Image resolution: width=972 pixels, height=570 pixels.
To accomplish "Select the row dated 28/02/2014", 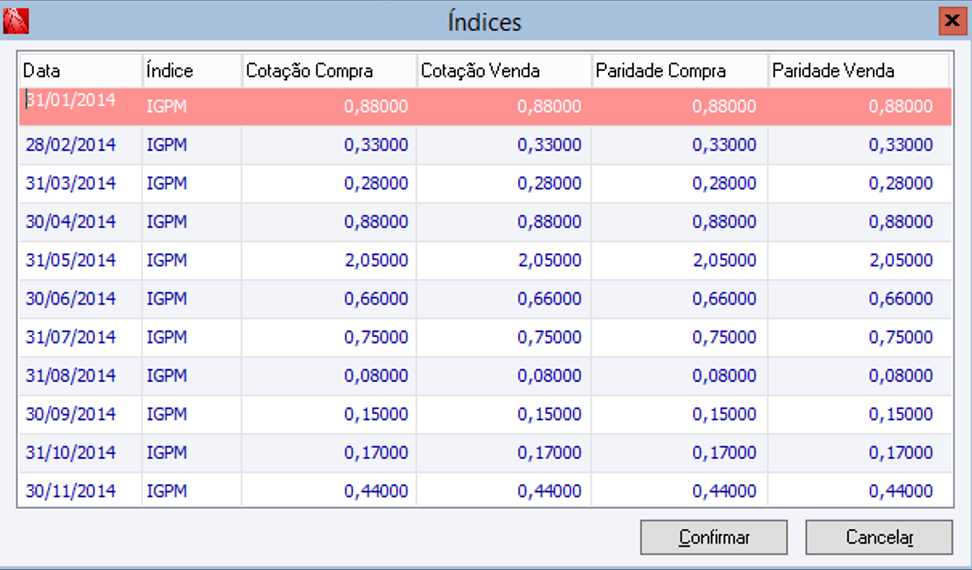I will click(485, 145).
